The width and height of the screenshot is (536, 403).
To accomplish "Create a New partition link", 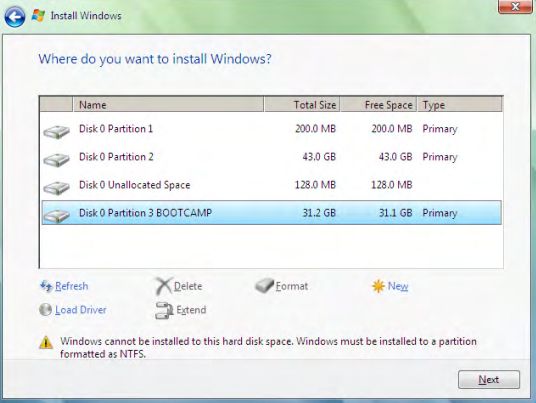I will tap(398, 286).
